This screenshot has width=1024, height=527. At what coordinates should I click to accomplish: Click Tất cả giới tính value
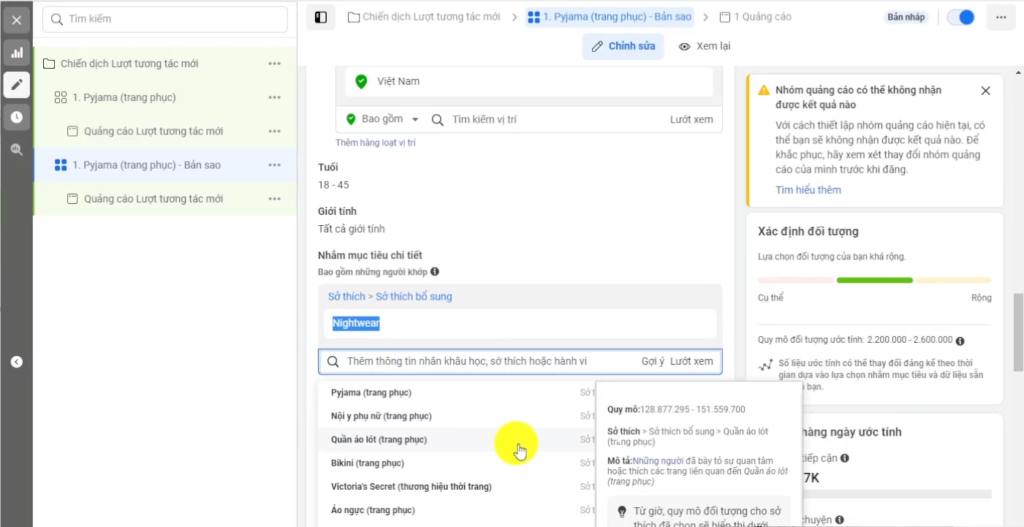pos(351,229)
